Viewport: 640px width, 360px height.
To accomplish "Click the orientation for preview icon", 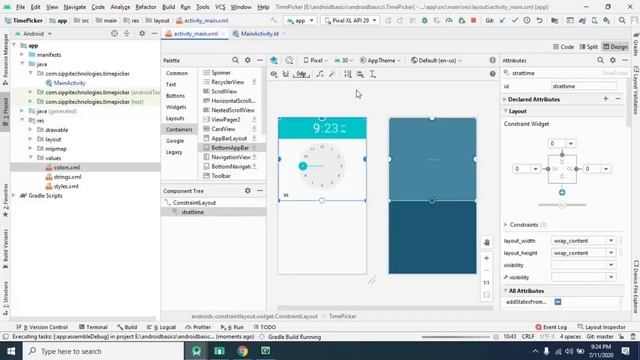I will click(x=289, y=60).
